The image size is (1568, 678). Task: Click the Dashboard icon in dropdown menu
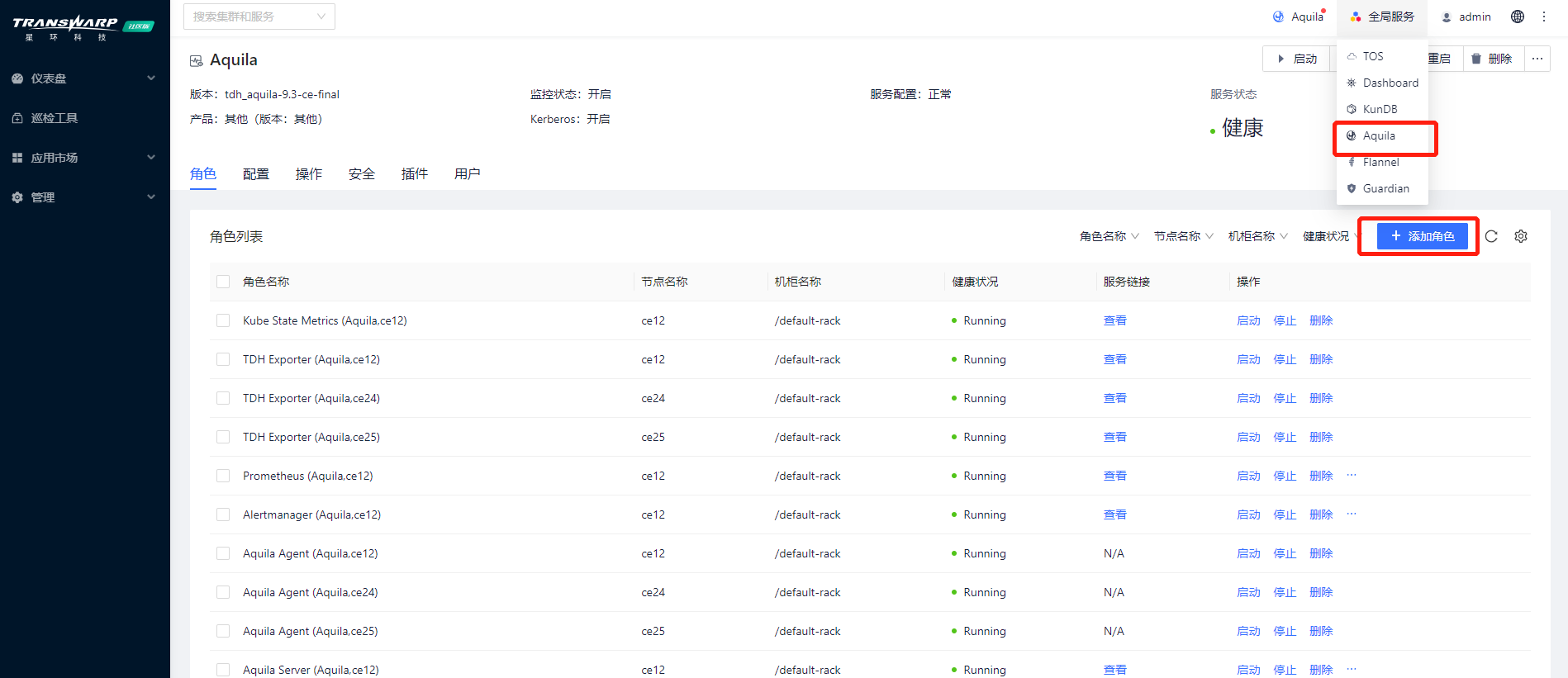1352,83
